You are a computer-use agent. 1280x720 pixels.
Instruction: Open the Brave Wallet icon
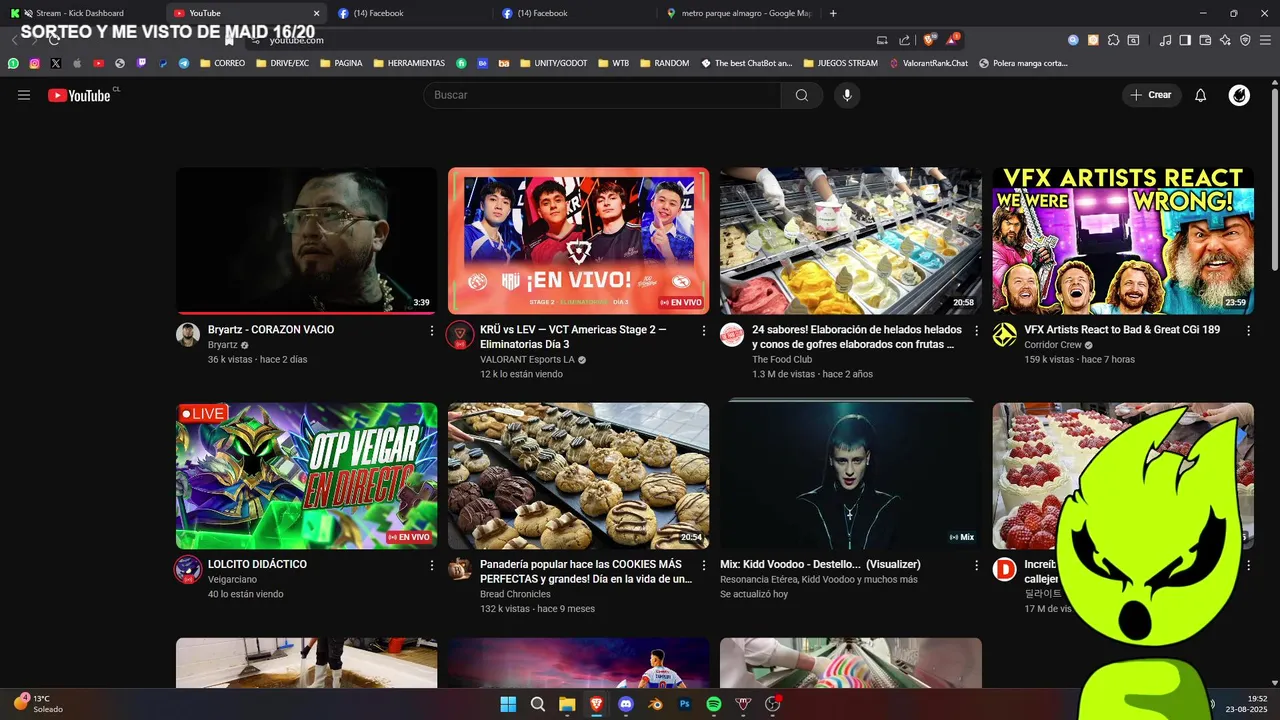point(1205,40)
